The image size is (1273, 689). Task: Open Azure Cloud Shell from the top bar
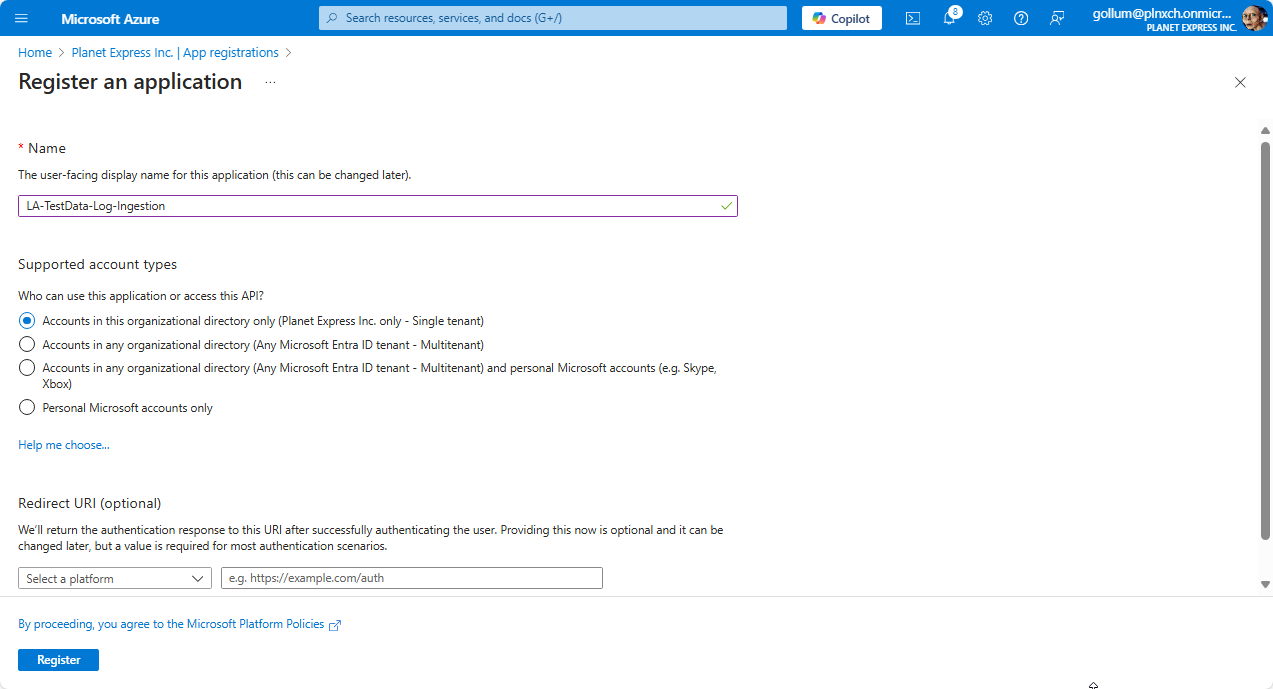pos(912,18)
